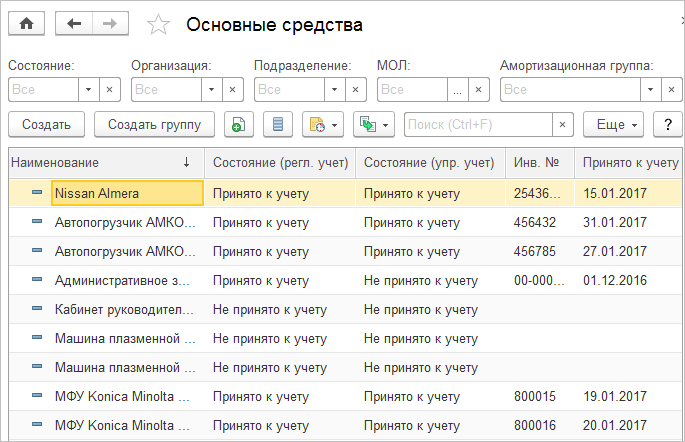Clear the search field with X

click(563, 125)
